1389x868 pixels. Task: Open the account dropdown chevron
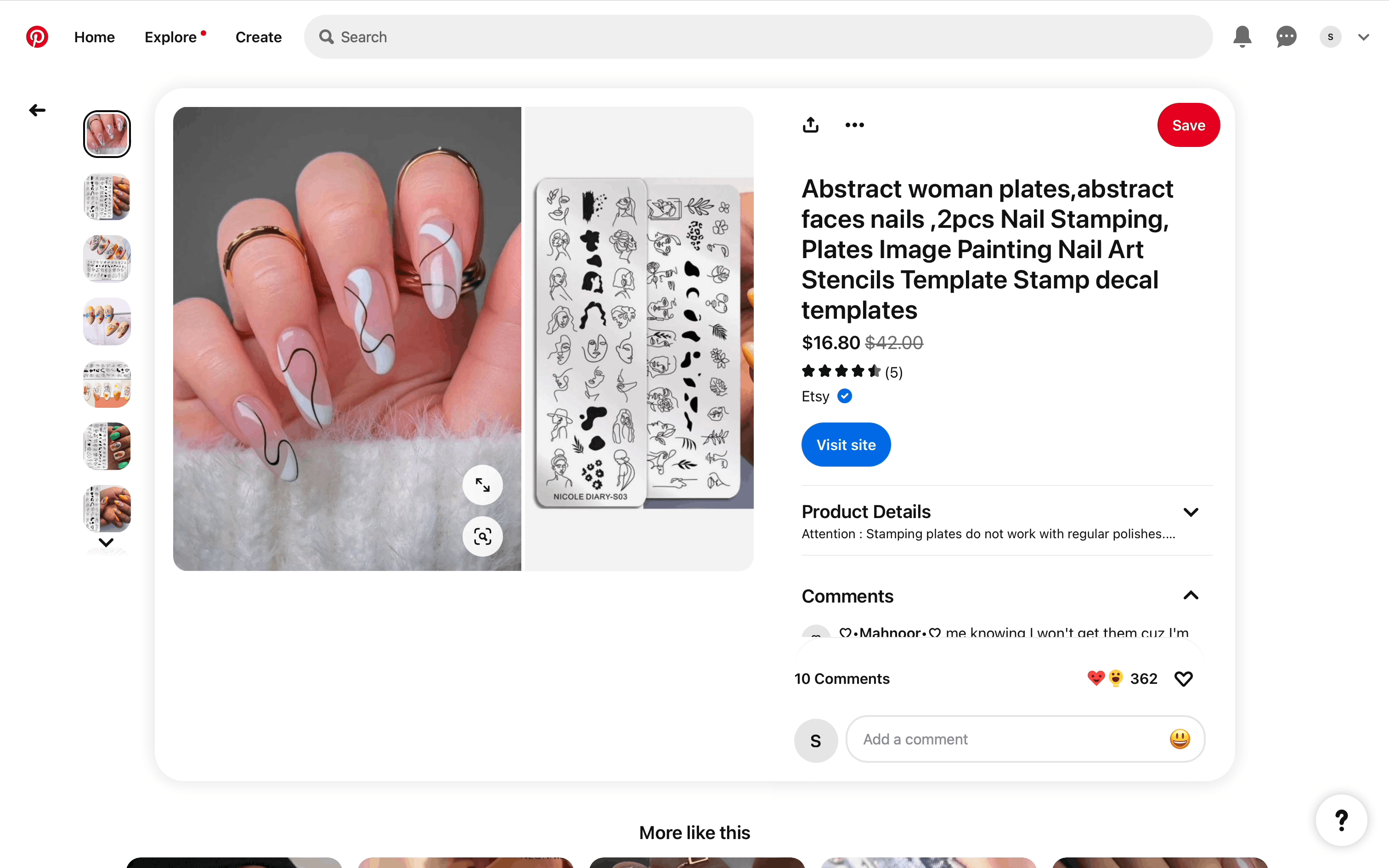[x=1364, y=37]
